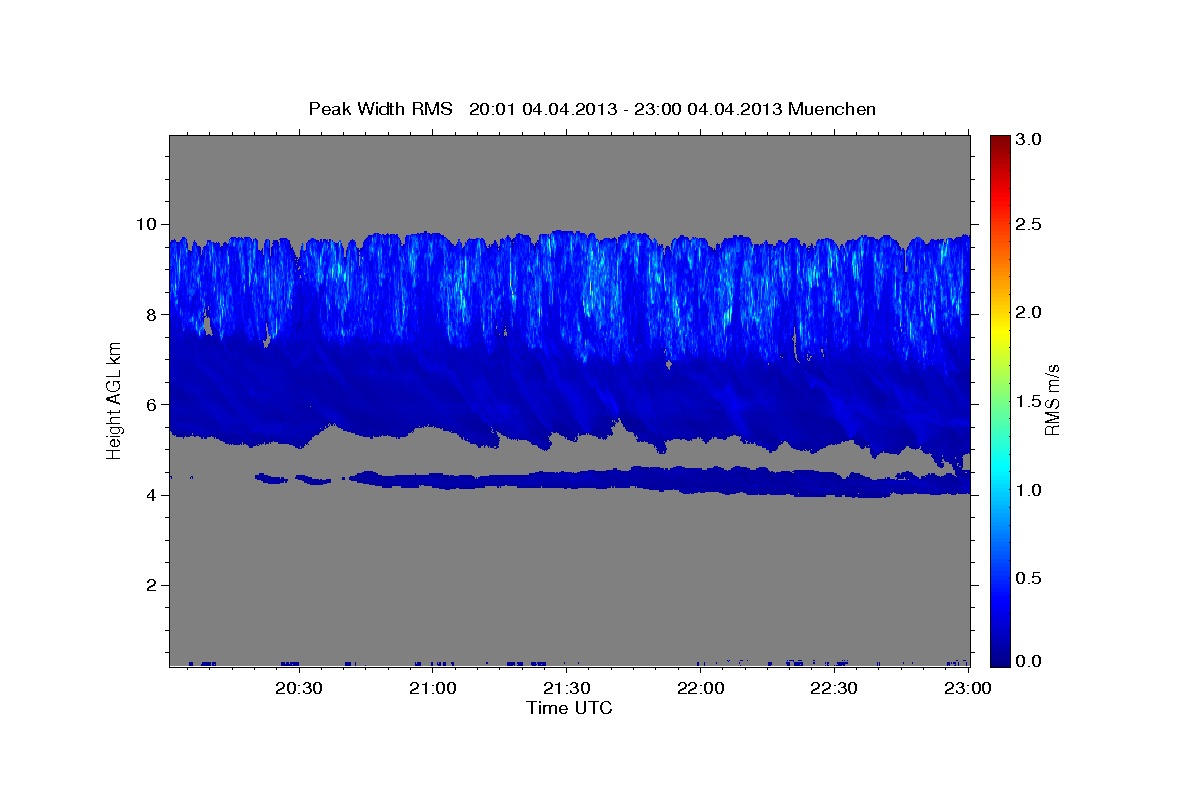Click the colorbar label '1.5'

(x=1030, y=401)
